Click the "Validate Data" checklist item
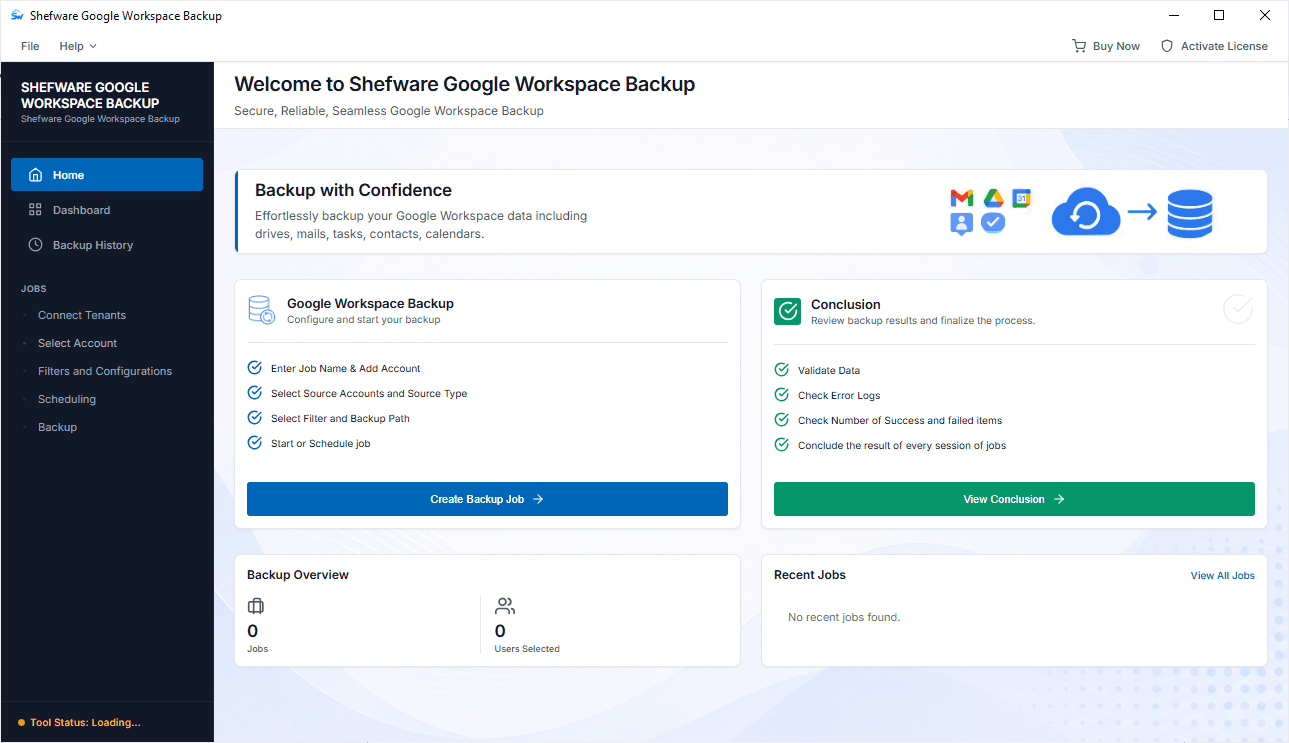The height and width of the screenshot is (743, 1289). point(829,370)
